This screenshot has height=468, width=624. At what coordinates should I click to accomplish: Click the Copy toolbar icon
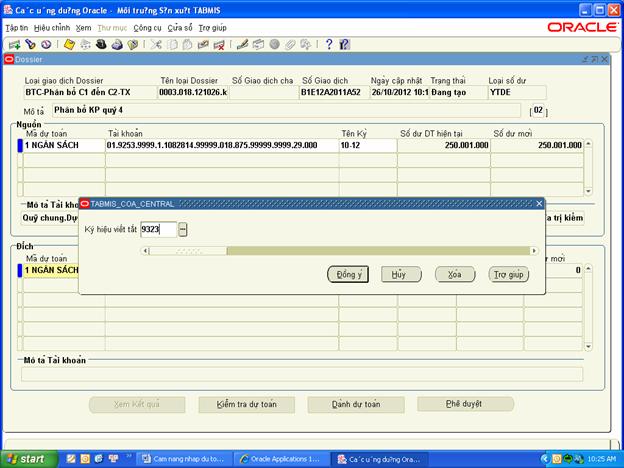[x=172, y=45]
